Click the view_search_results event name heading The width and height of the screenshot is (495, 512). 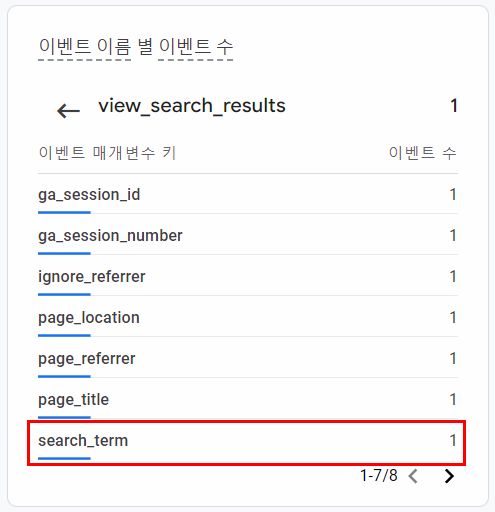[192, 106]
